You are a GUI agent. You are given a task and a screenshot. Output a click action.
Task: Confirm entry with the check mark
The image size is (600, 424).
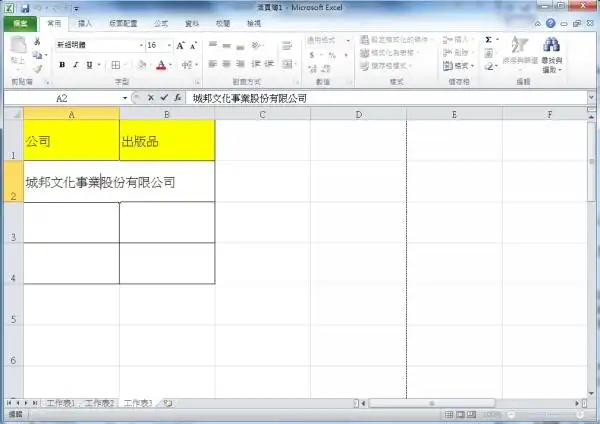pyautogui.click(x=164, y=98)
